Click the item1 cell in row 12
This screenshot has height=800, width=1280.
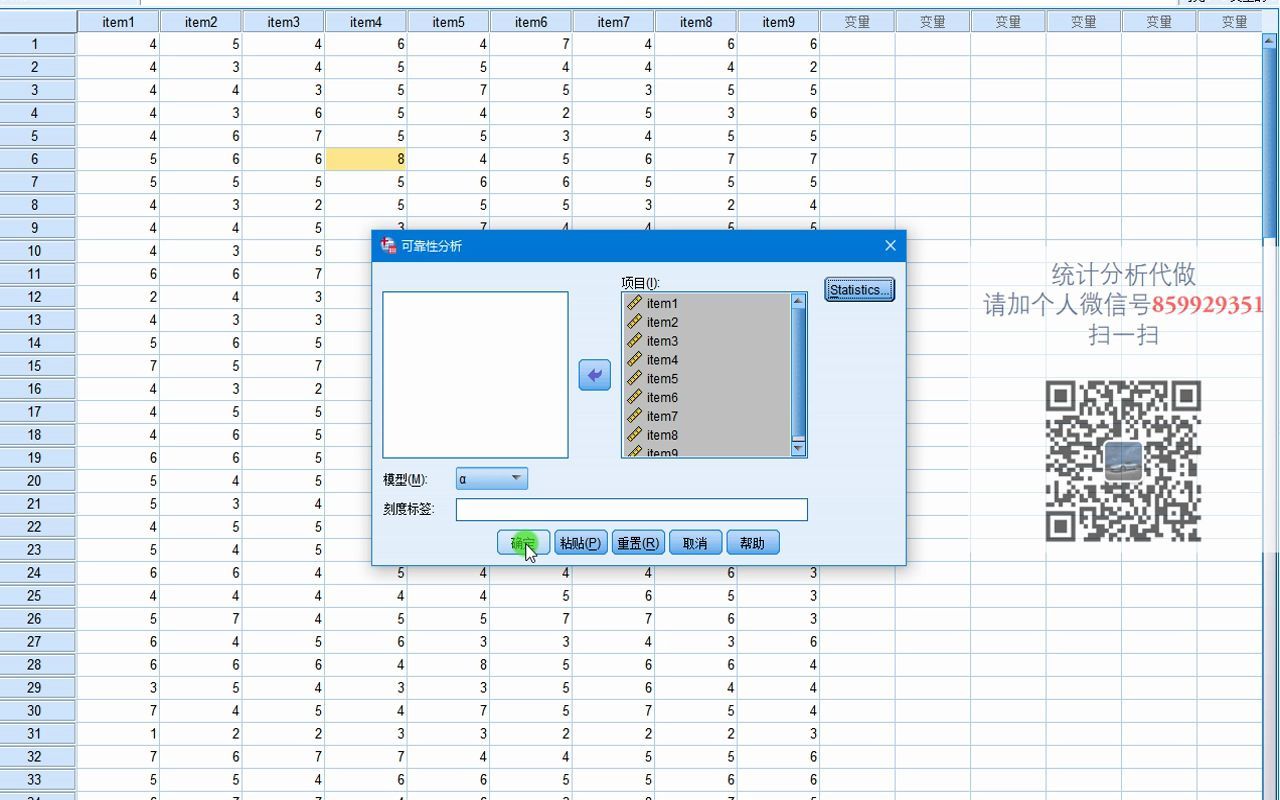point(118,297)
